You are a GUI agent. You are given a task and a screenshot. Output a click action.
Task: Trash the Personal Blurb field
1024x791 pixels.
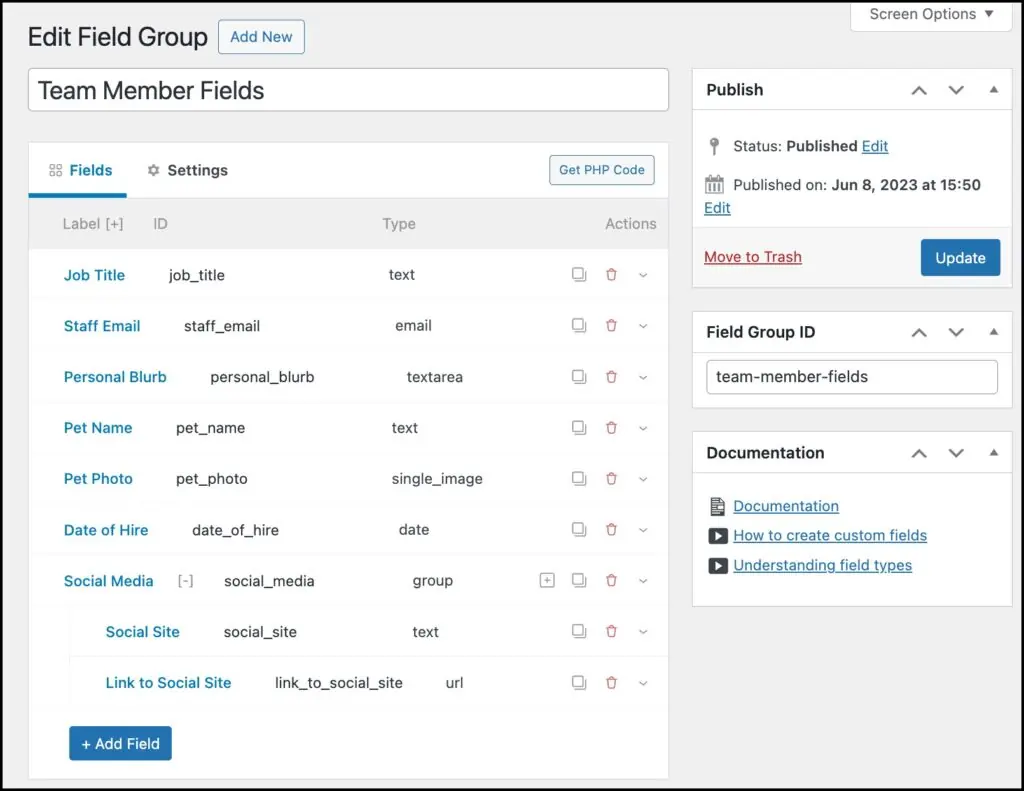[x=611, y=377]
